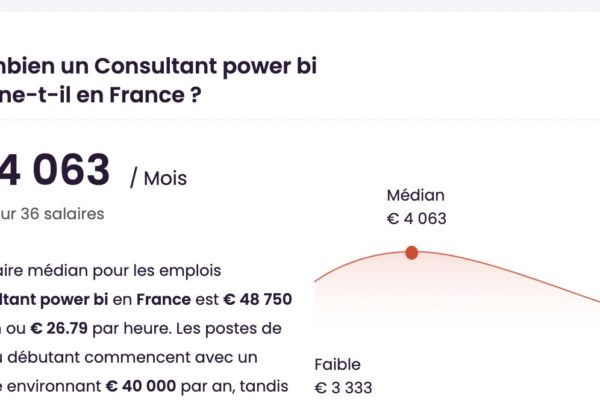Click the "Médian" chart label
Image resolution: width=600 pixels, height=400 pixels.
(x=416, y=195)
